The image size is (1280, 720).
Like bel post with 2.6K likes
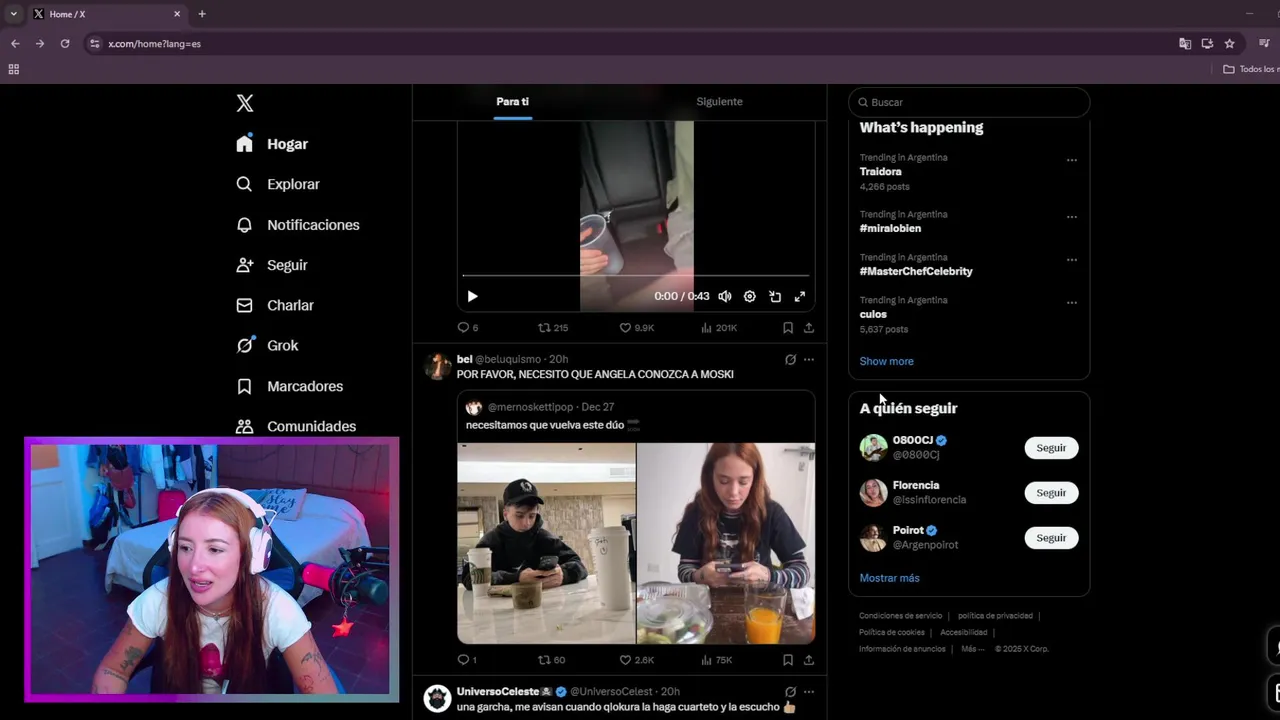pyautogui.click(x=636, y=660)
